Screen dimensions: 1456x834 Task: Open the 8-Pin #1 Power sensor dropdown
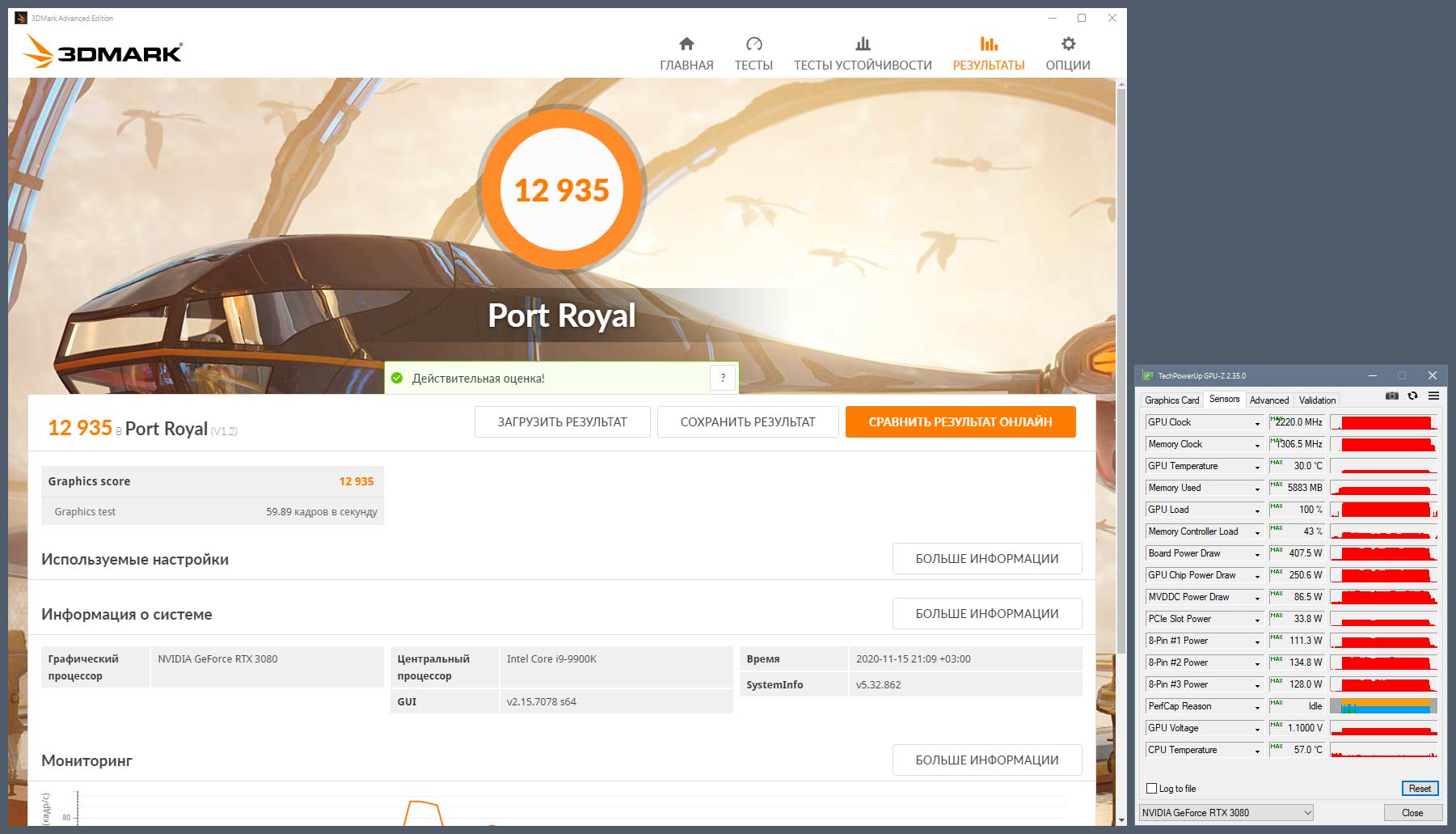pos(1257,641)
